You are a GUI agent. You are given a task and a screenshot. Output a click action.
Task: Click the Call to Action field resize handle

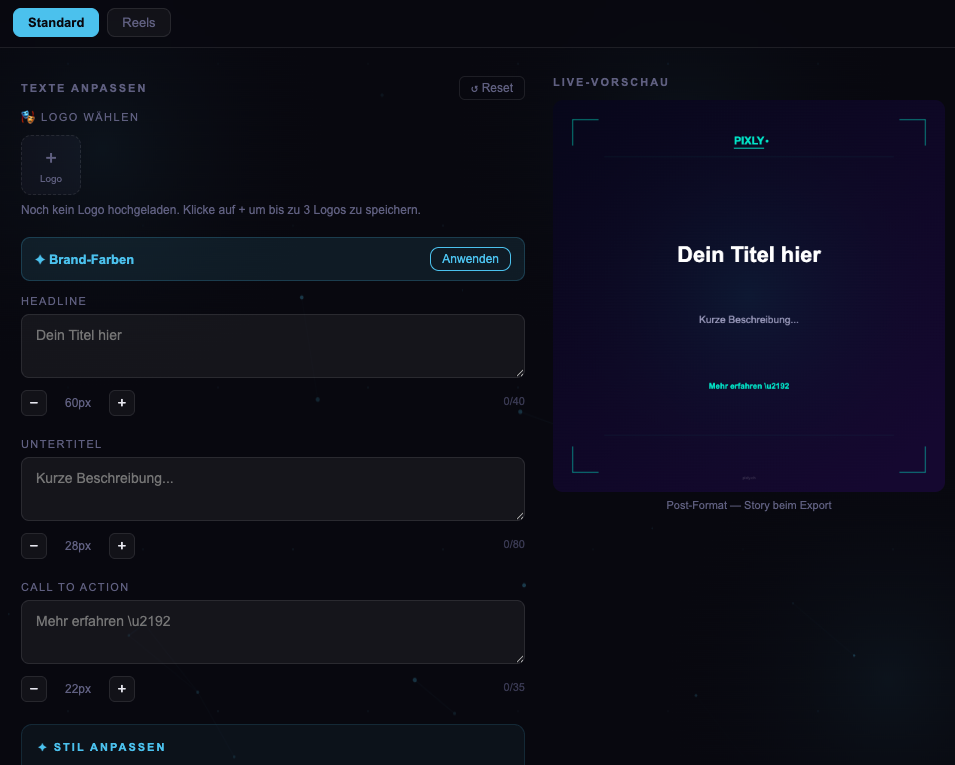click(x=520, y=659)
